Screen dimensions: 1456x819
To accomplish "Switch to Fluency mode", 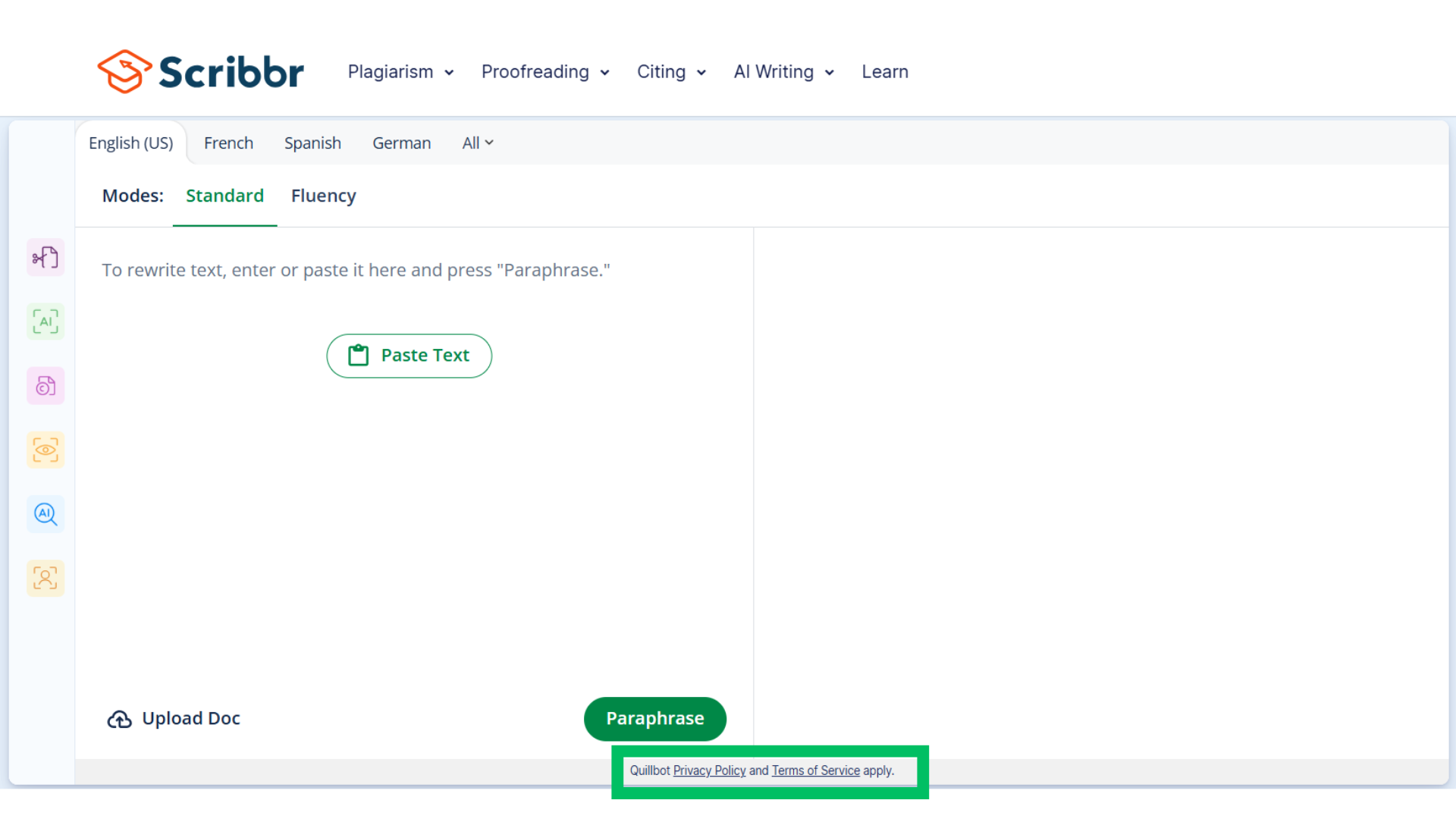I will click(323, 196).
